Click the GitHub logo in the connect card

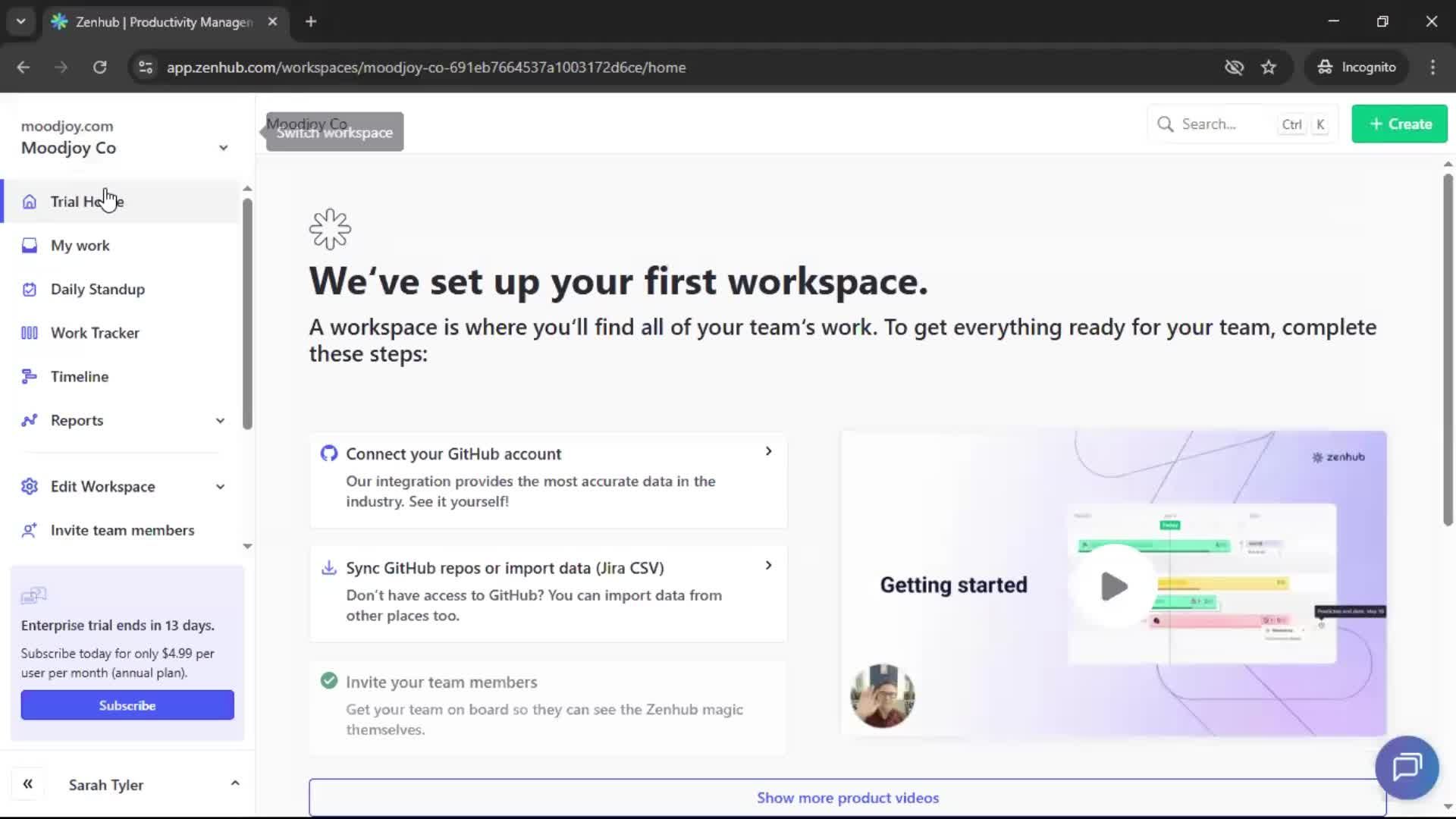click(329, 453)
